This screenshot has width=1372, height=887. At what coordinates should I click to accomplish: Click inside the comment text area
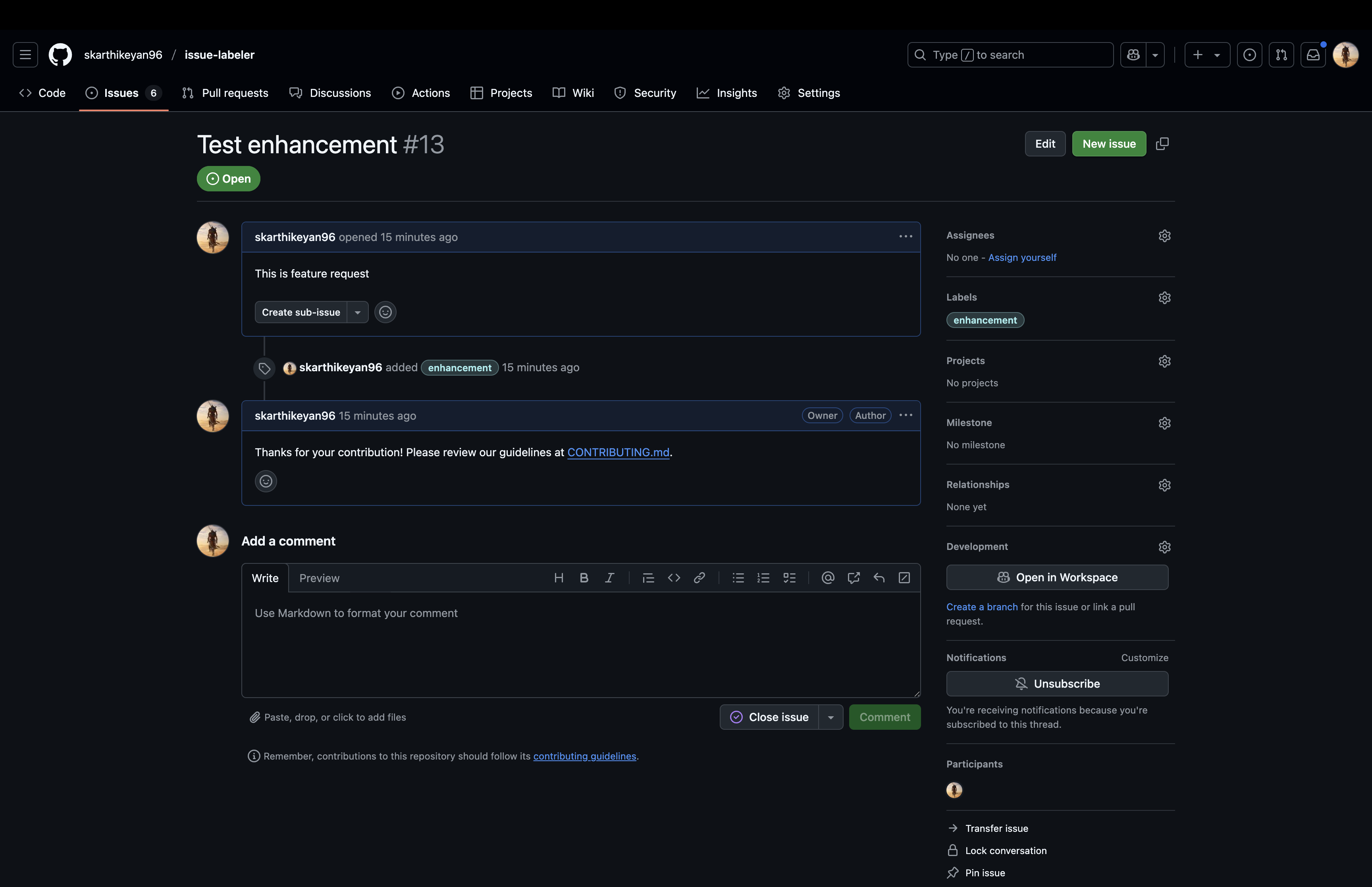(x=581, y=644)
